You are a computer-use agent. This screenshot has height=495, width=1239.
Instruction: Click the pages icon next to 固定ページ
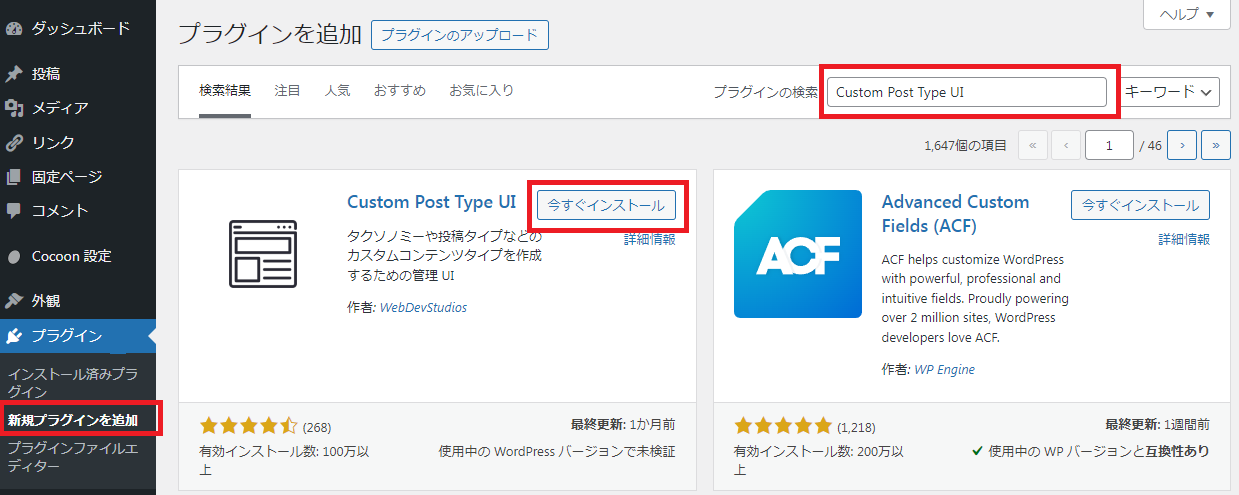tap(13, 177)
